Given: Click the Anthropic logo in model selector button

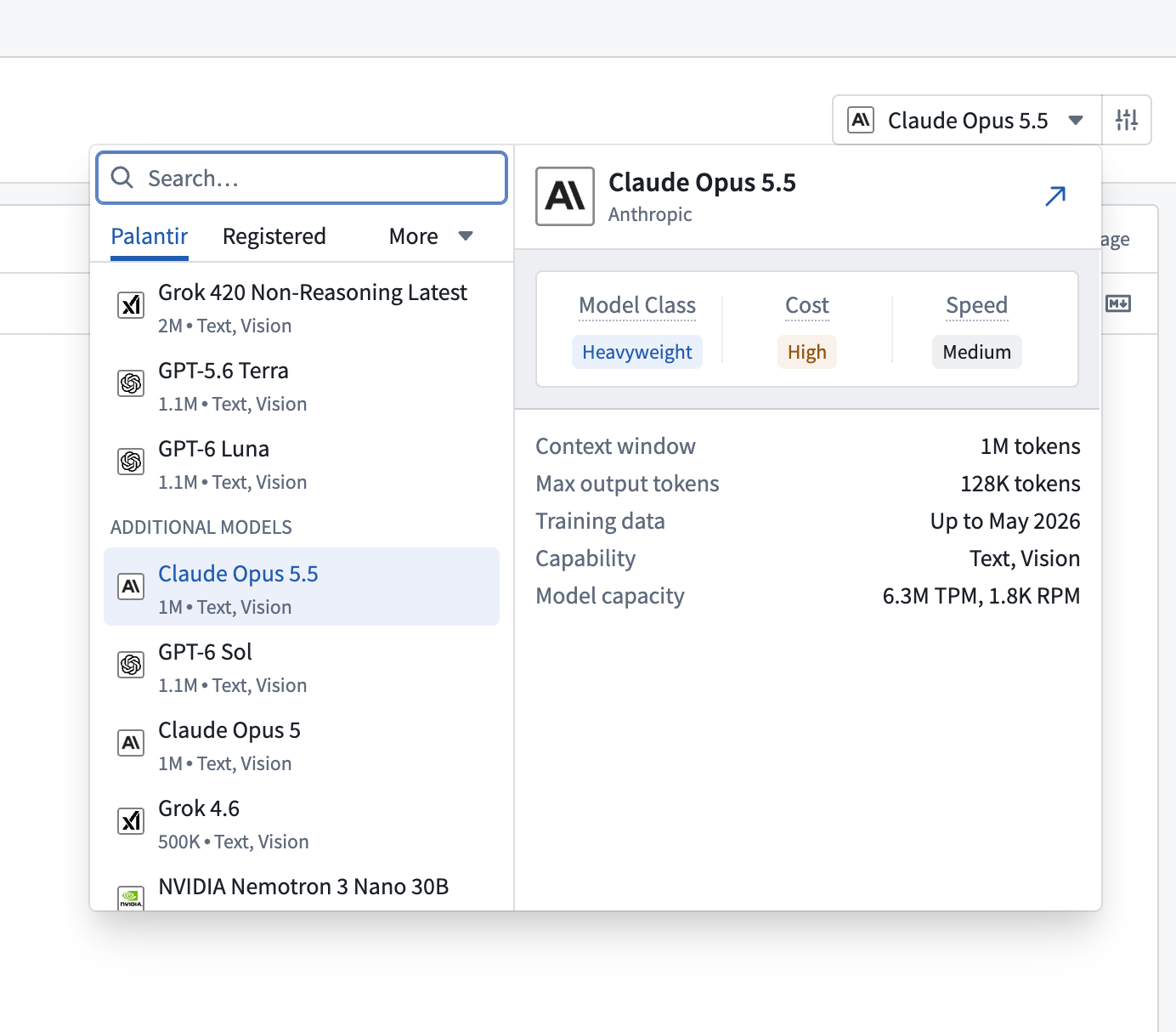Looking at the screenshot, I should [861, 120].
